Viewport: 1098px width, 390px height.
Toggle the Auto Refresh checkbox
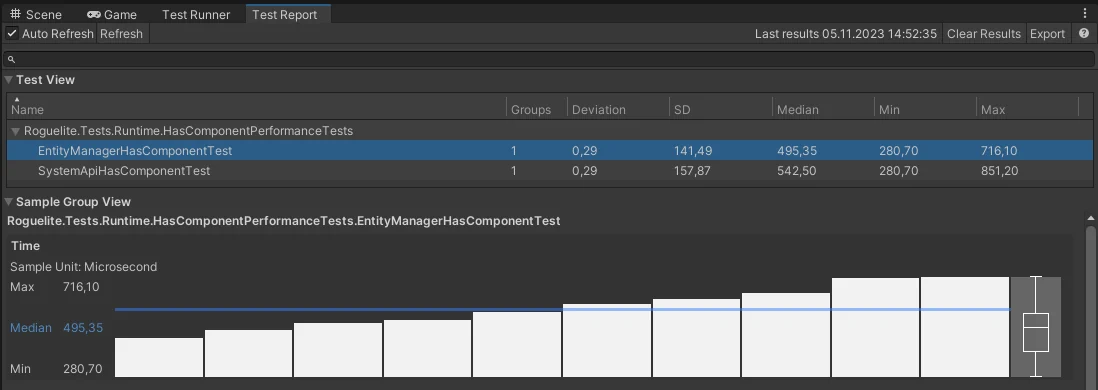(x=12, y=34)
